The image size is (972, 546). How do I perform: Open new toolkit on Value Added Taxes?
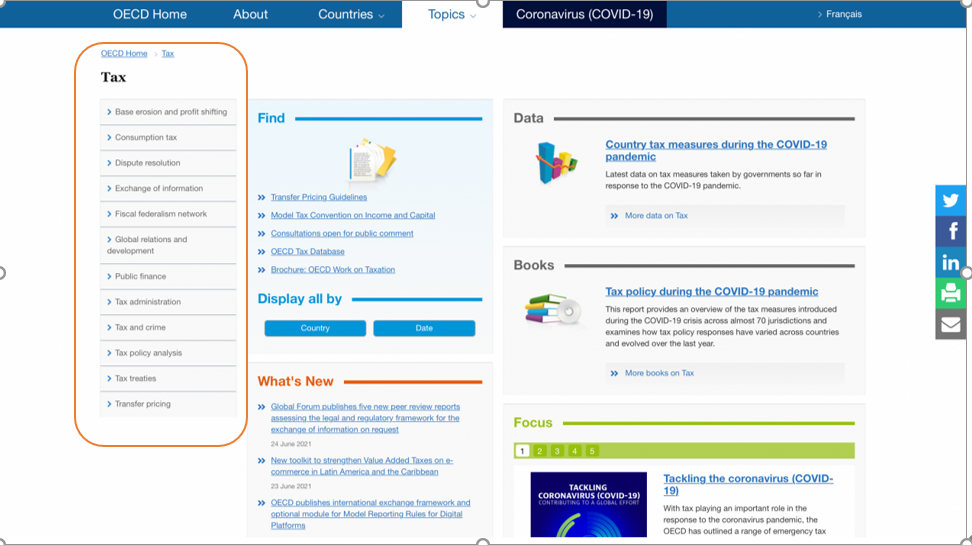click(362, 466)
